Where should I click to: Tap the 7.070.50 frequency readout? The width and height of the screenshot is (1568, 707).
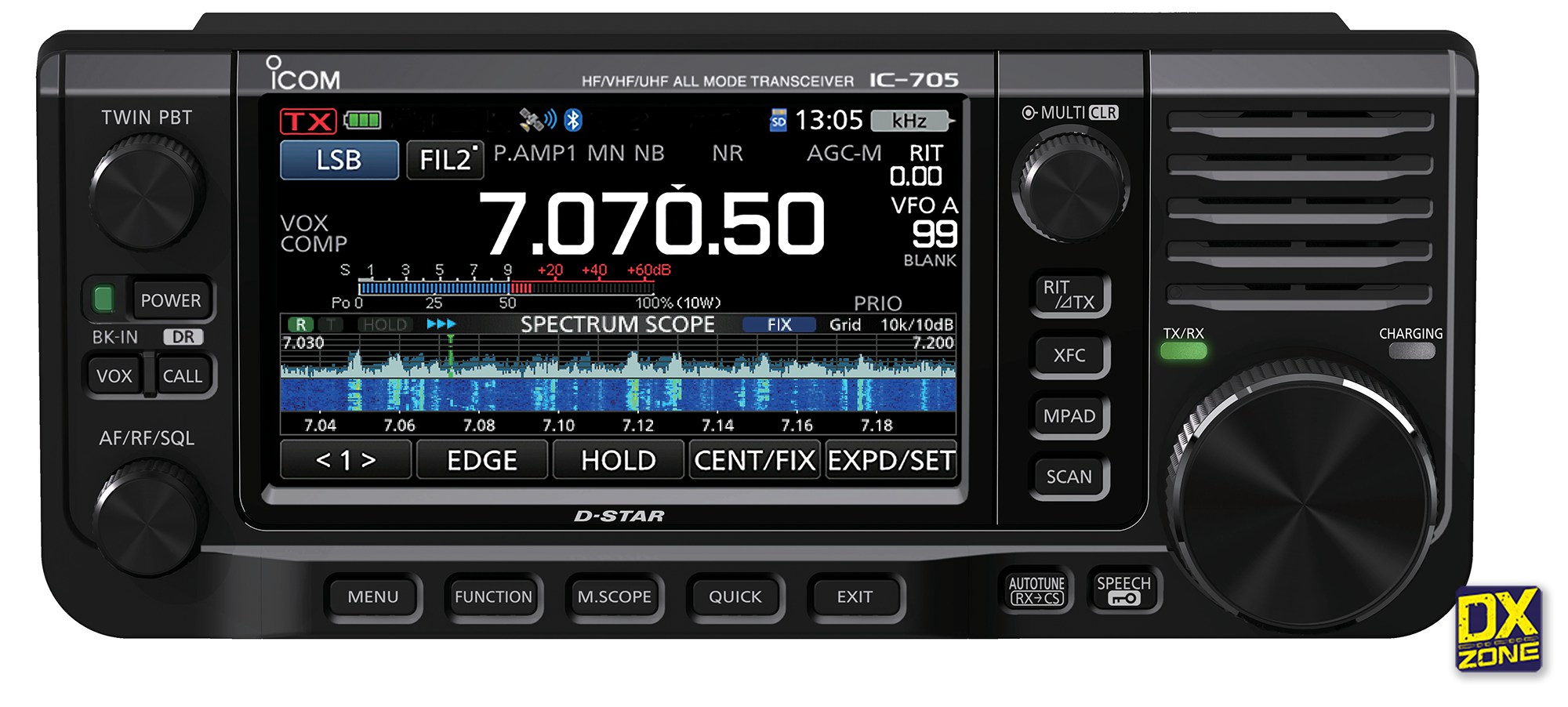click(x=652, y=225)
